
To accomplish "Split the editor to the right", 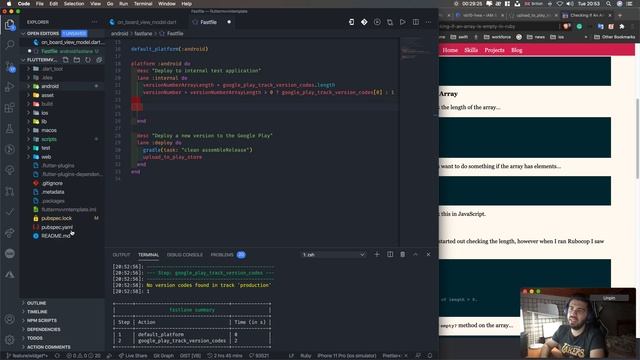I will click(x=416, y=22).
